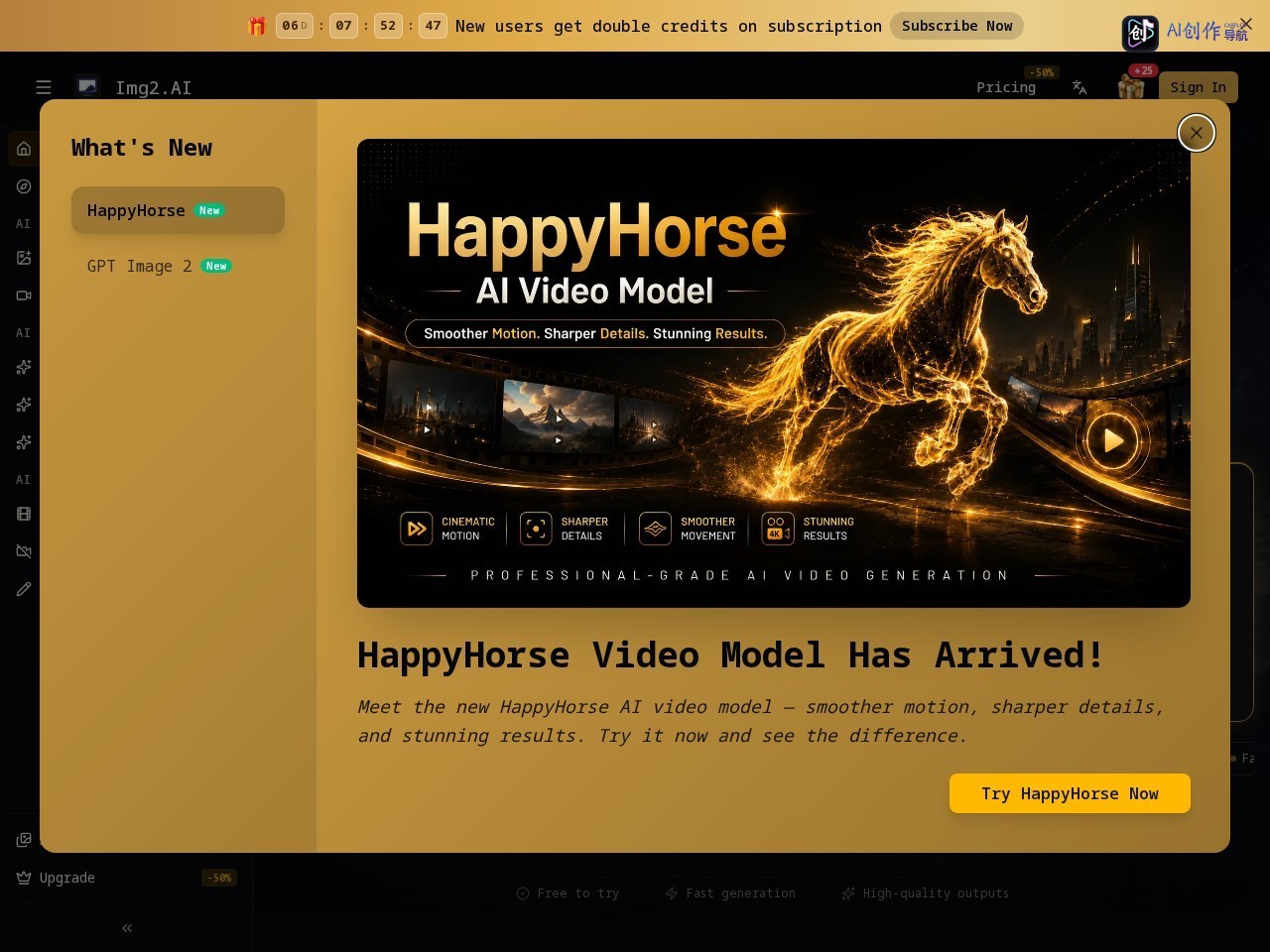This screenshot has height=952, width=1270.
Task: Click the -50% badge beside Pricing
Action: pos(1042,72)
